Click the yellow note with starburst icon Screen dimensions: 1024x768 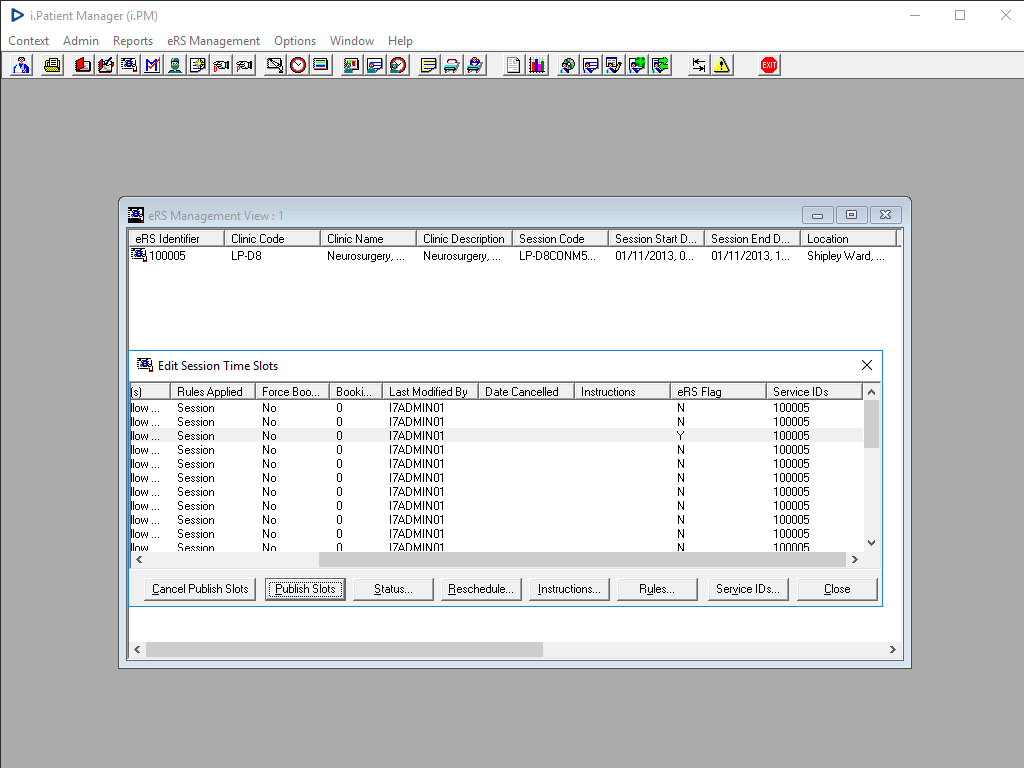[x=198, y=65]
